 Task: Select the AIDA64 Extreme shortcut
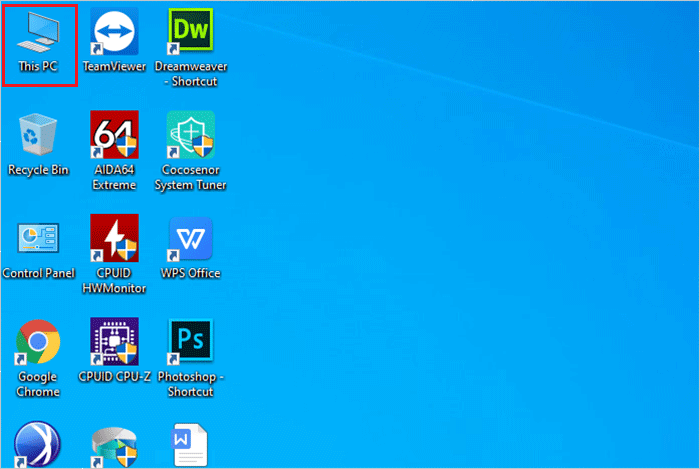click(114, 134)
